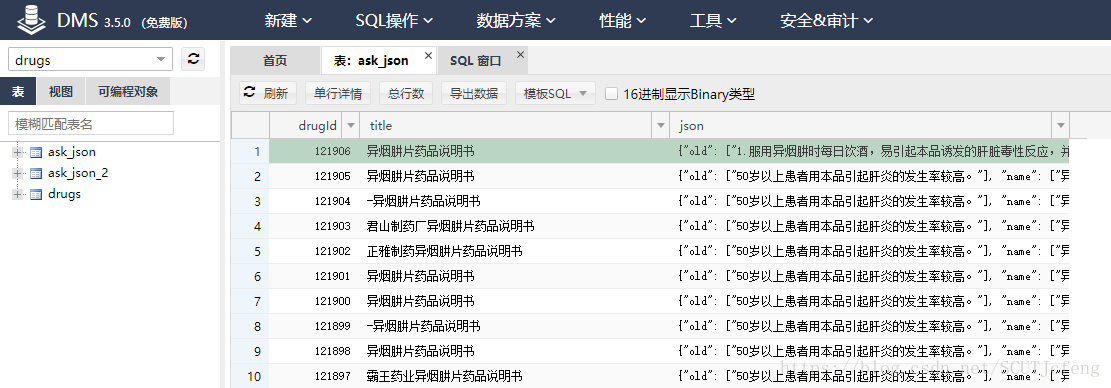Click drugId cell 121897
Screen dimensions: 1111x388
point(315,376)
